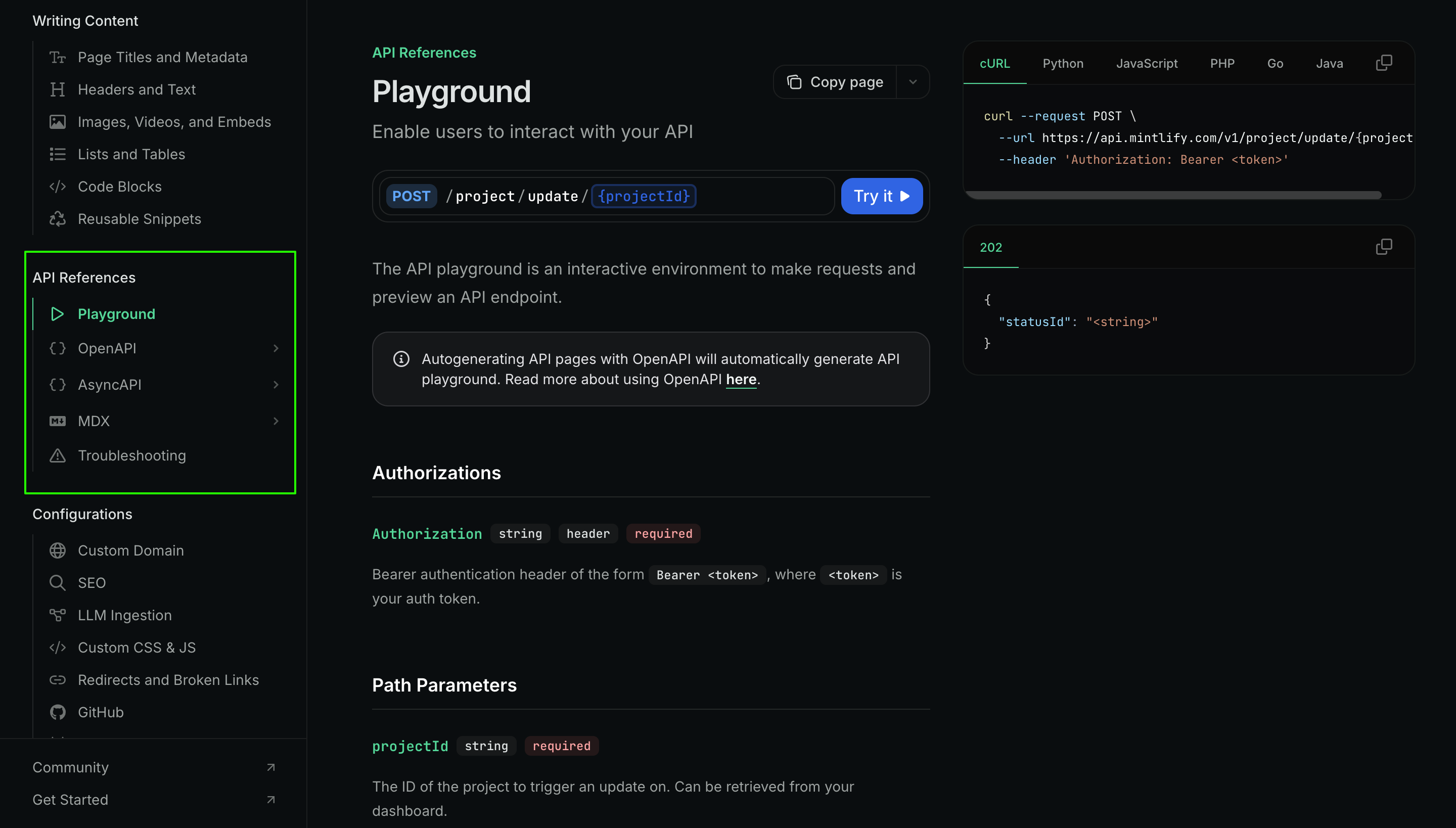The width and height of the screenshot is (1456, 828).
Task: Click the copy icon in cURL code panel
Action: tap(1383, 63)
